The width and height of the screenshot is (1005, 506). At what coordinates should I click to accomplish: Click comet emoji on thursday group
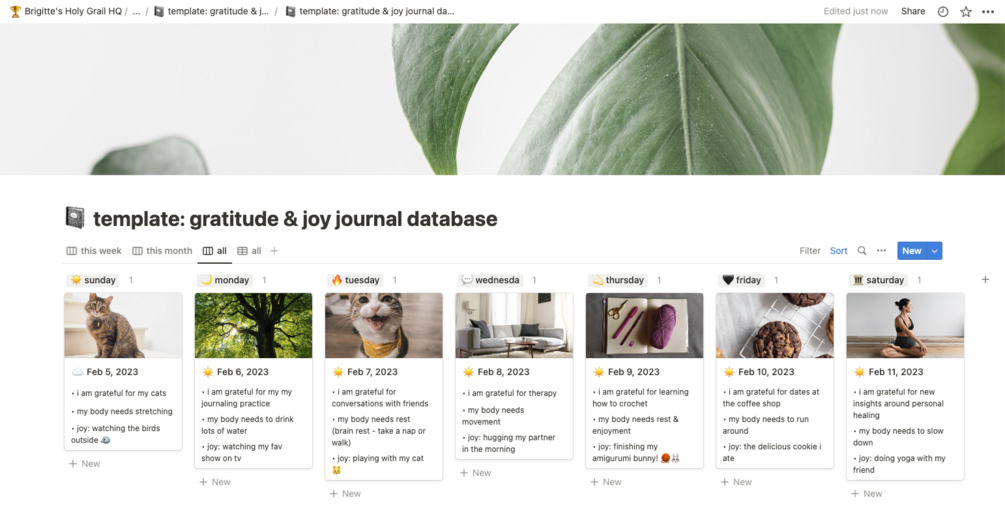pos(597,280)
